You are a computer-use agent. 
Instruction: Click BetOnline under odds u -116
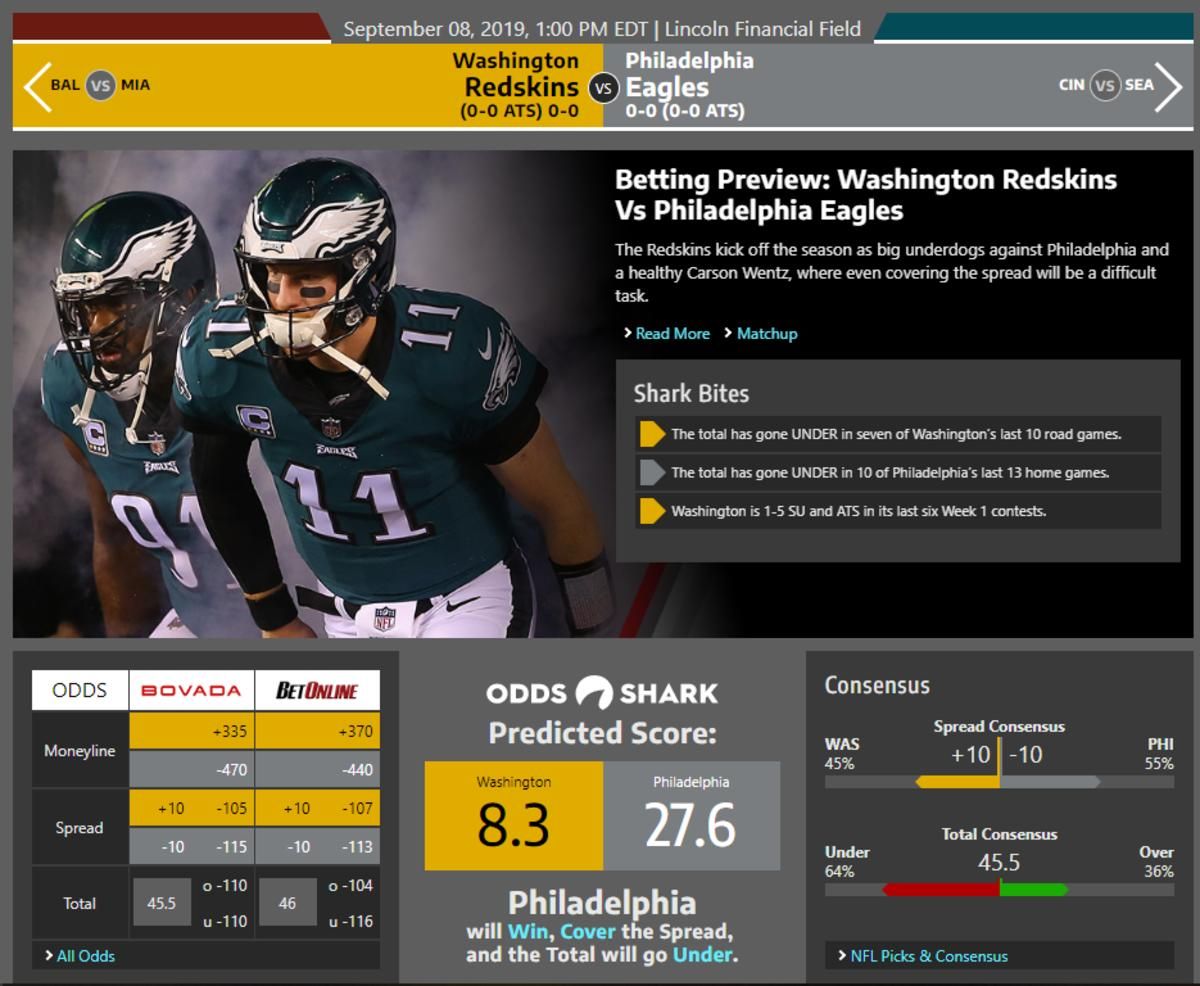350,921
